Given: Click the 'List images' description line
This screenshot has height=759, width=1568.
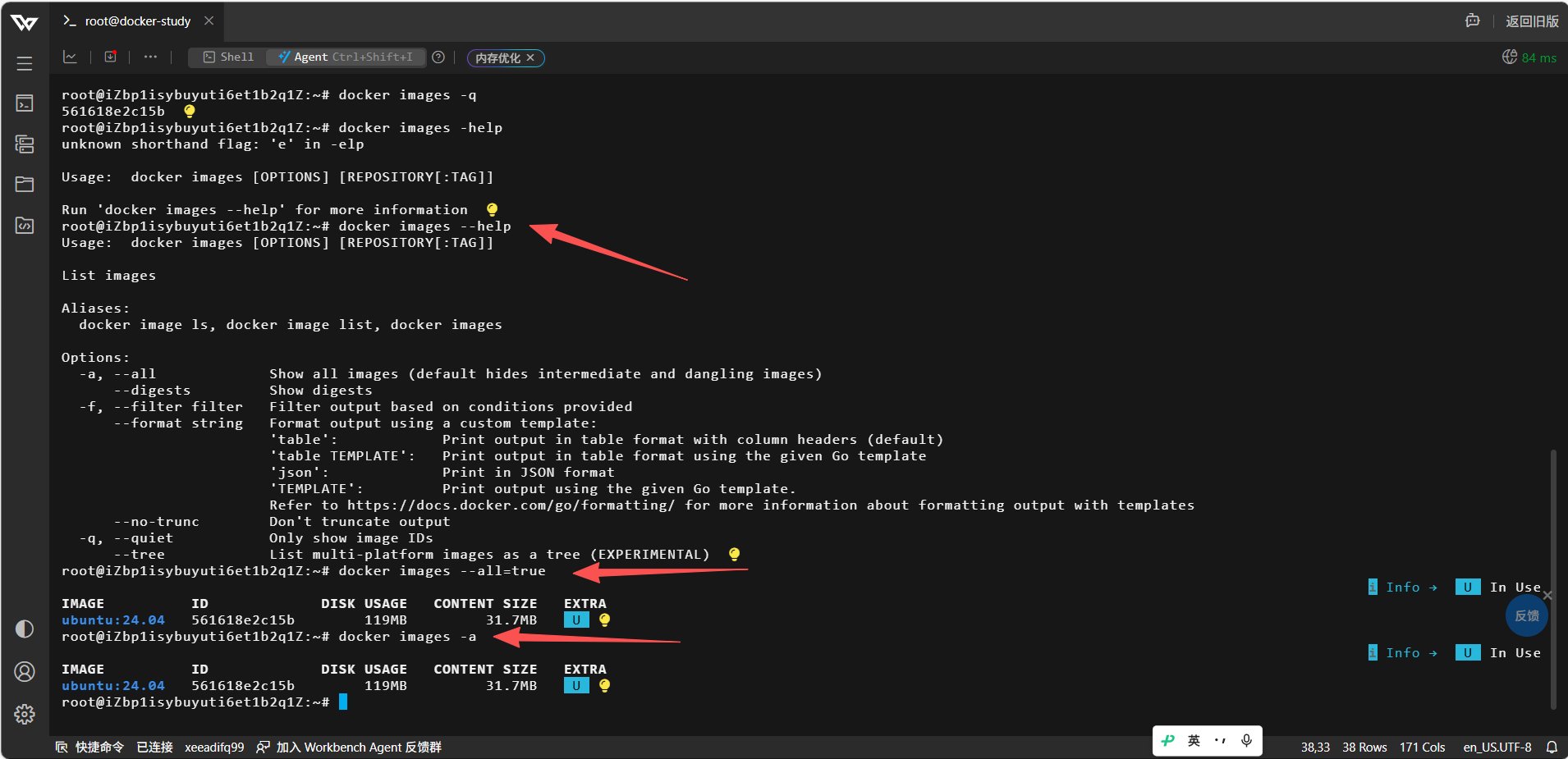Looking at the screenshot, I should point(108,275).
